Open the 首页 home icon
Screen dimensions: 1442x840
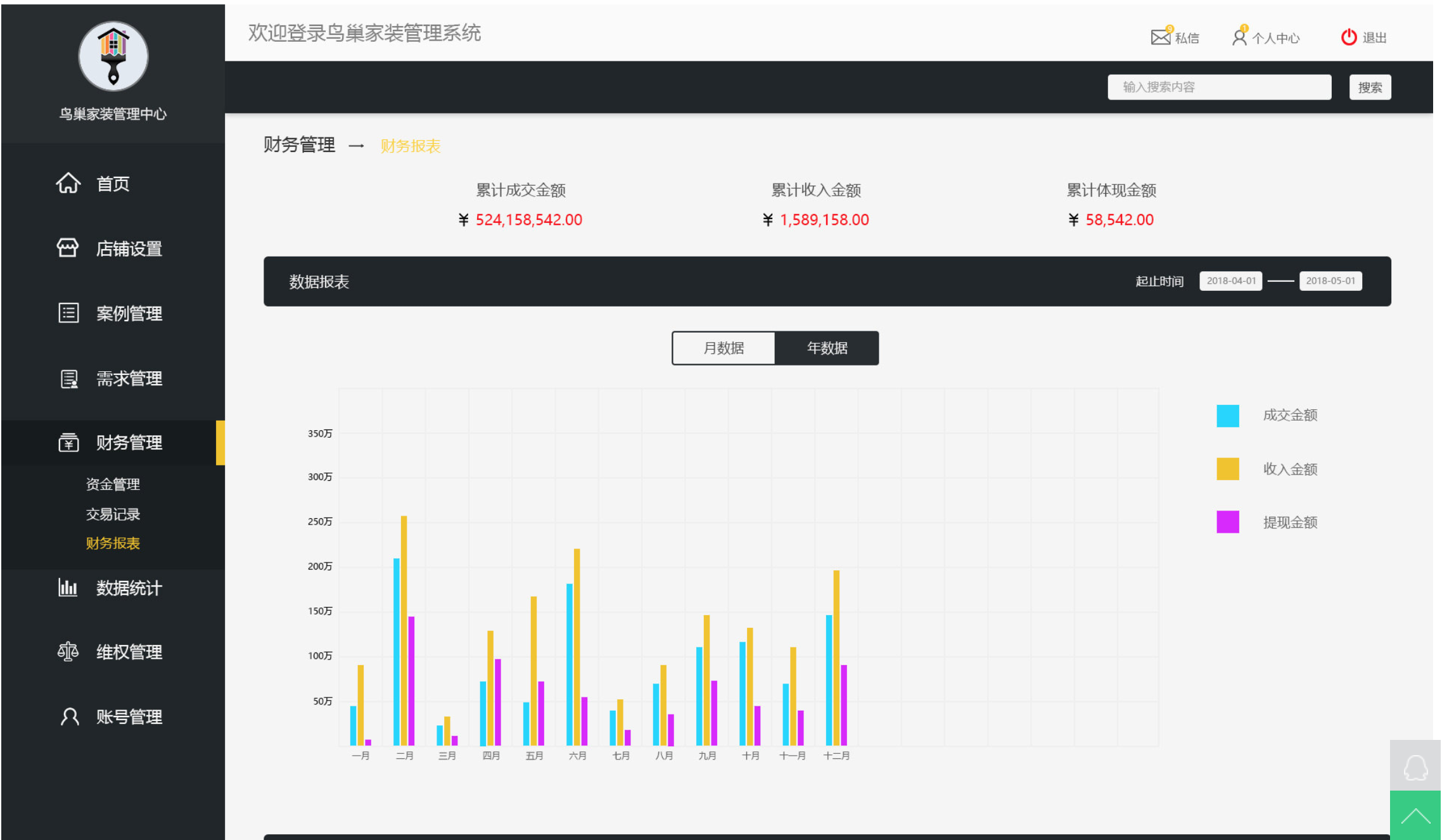point(68,183)
